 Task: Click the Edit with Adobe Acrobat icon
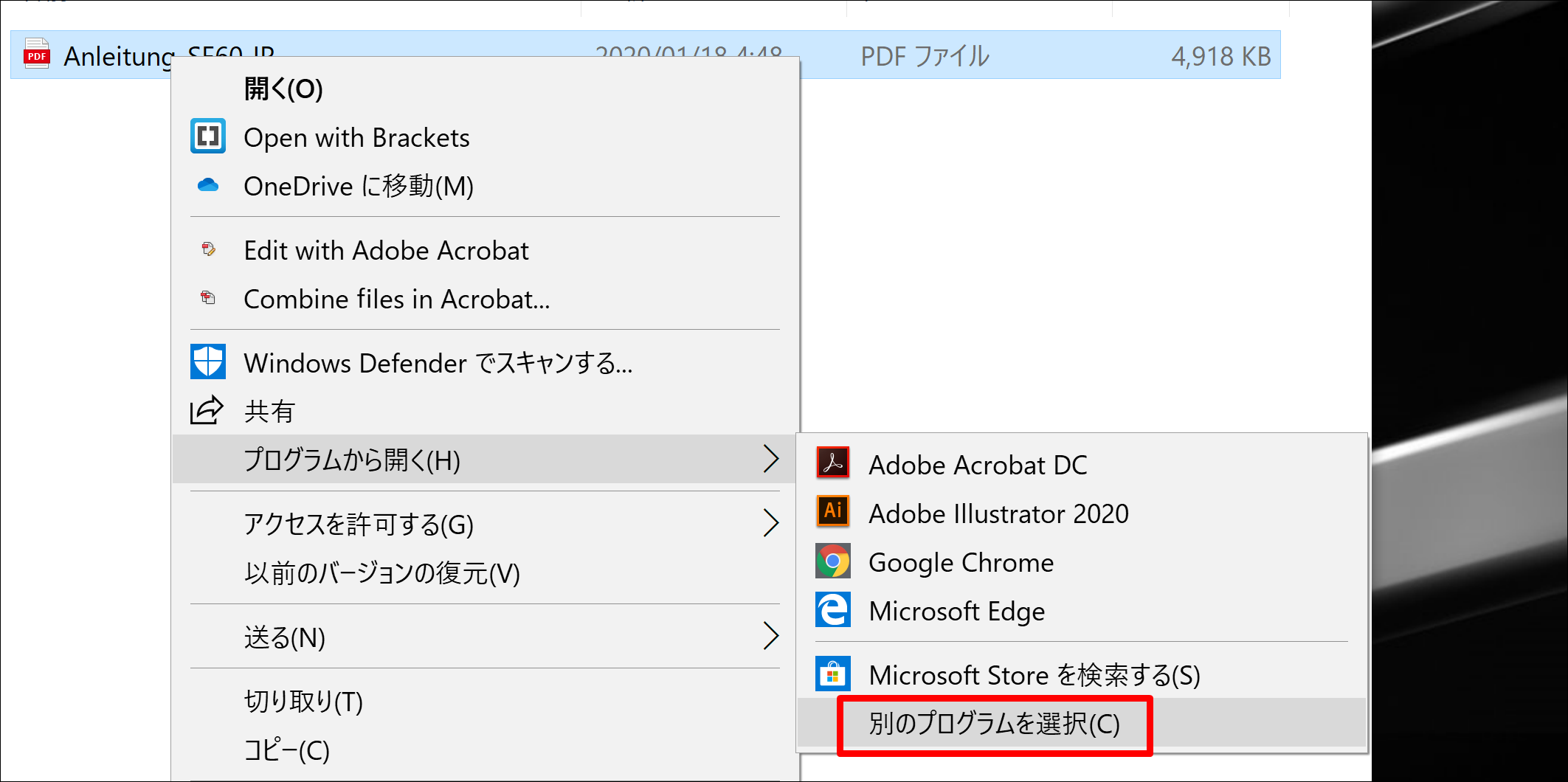click(208, 249)
